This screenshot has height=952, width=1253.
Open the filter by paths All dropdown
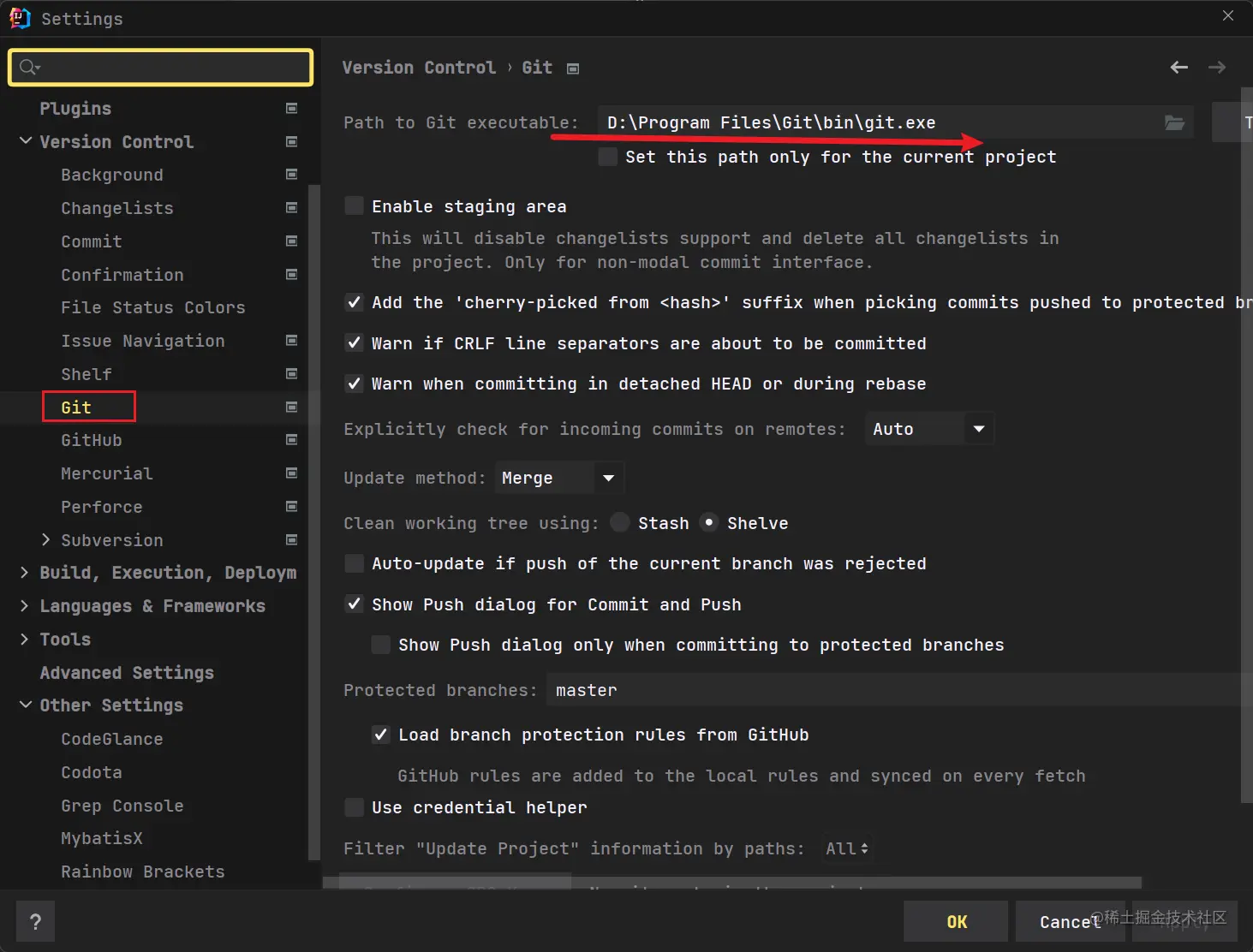pos(847,848)
